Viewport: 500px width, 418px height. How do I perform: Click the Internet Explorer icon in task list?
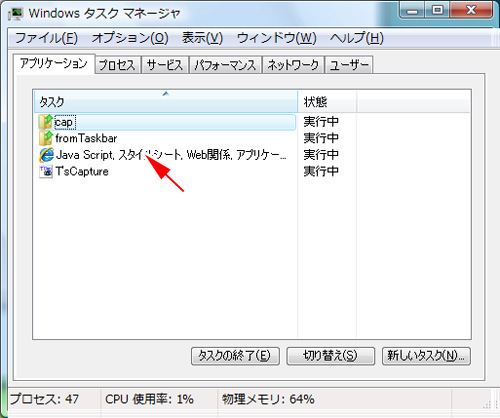pyautogui.click(x=46, y=155)
